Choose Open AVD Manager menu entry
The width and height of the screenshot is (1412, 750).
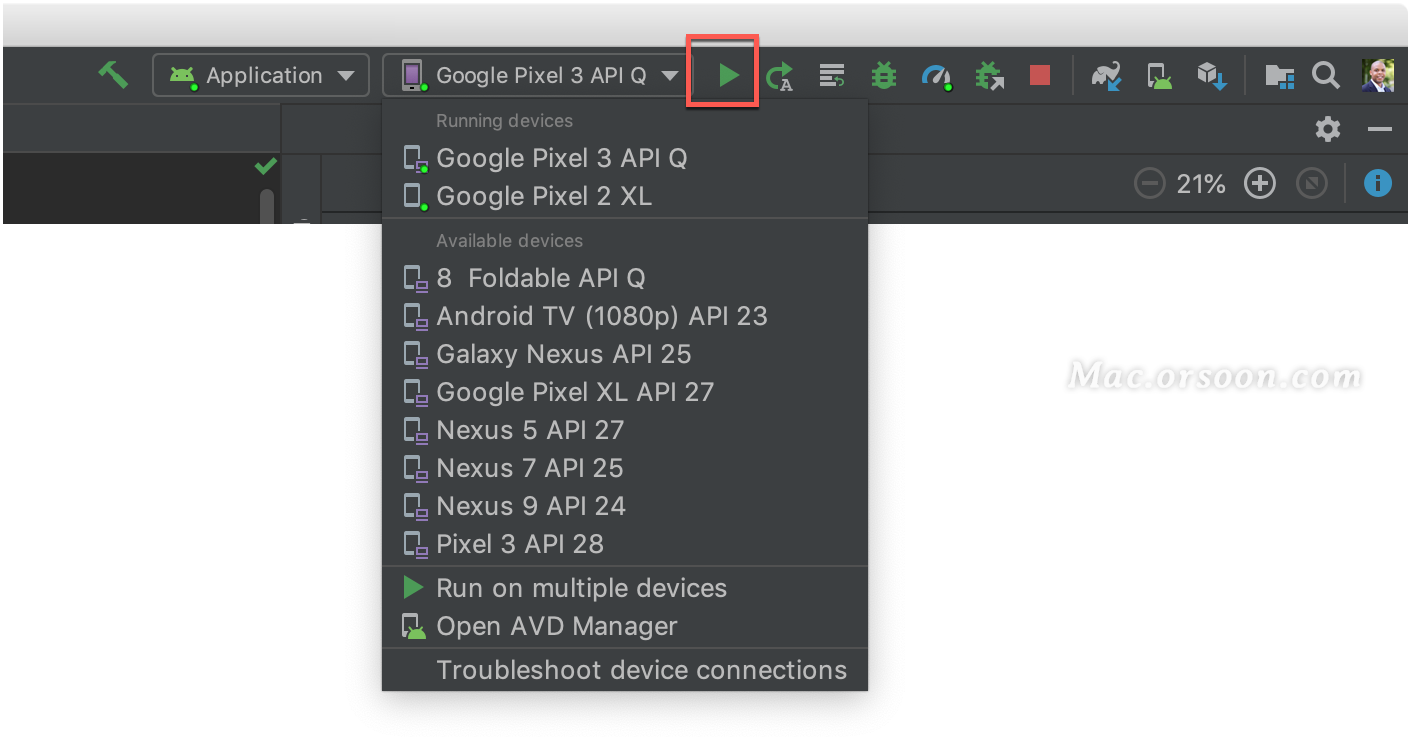point(625,626)
